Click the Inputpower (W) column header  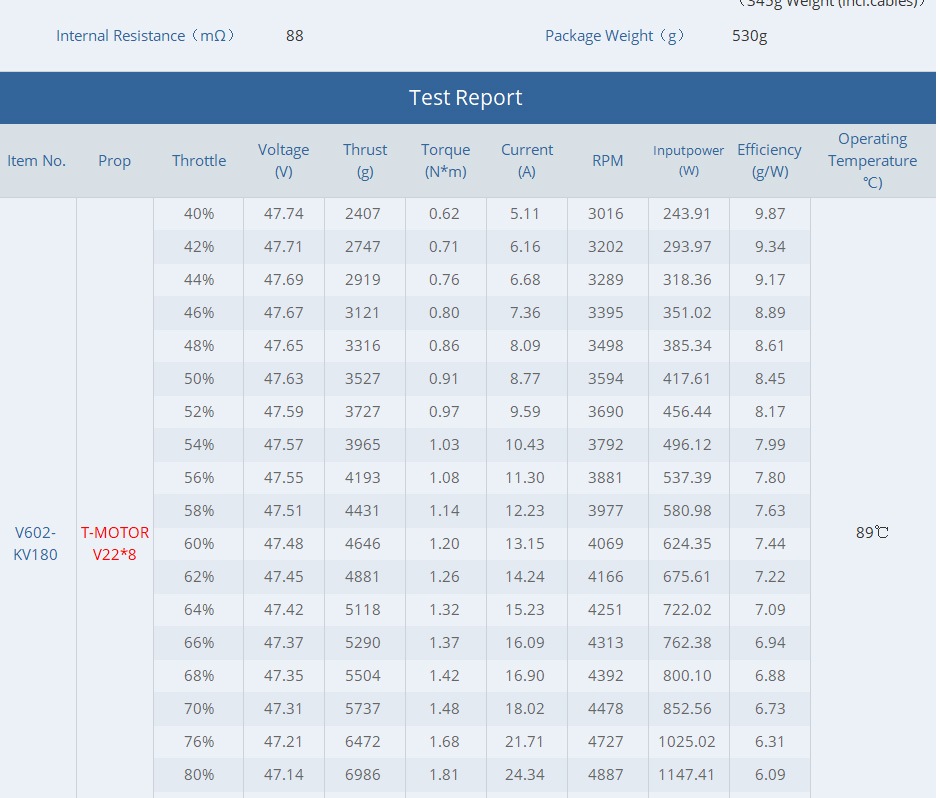pos(689,161)
